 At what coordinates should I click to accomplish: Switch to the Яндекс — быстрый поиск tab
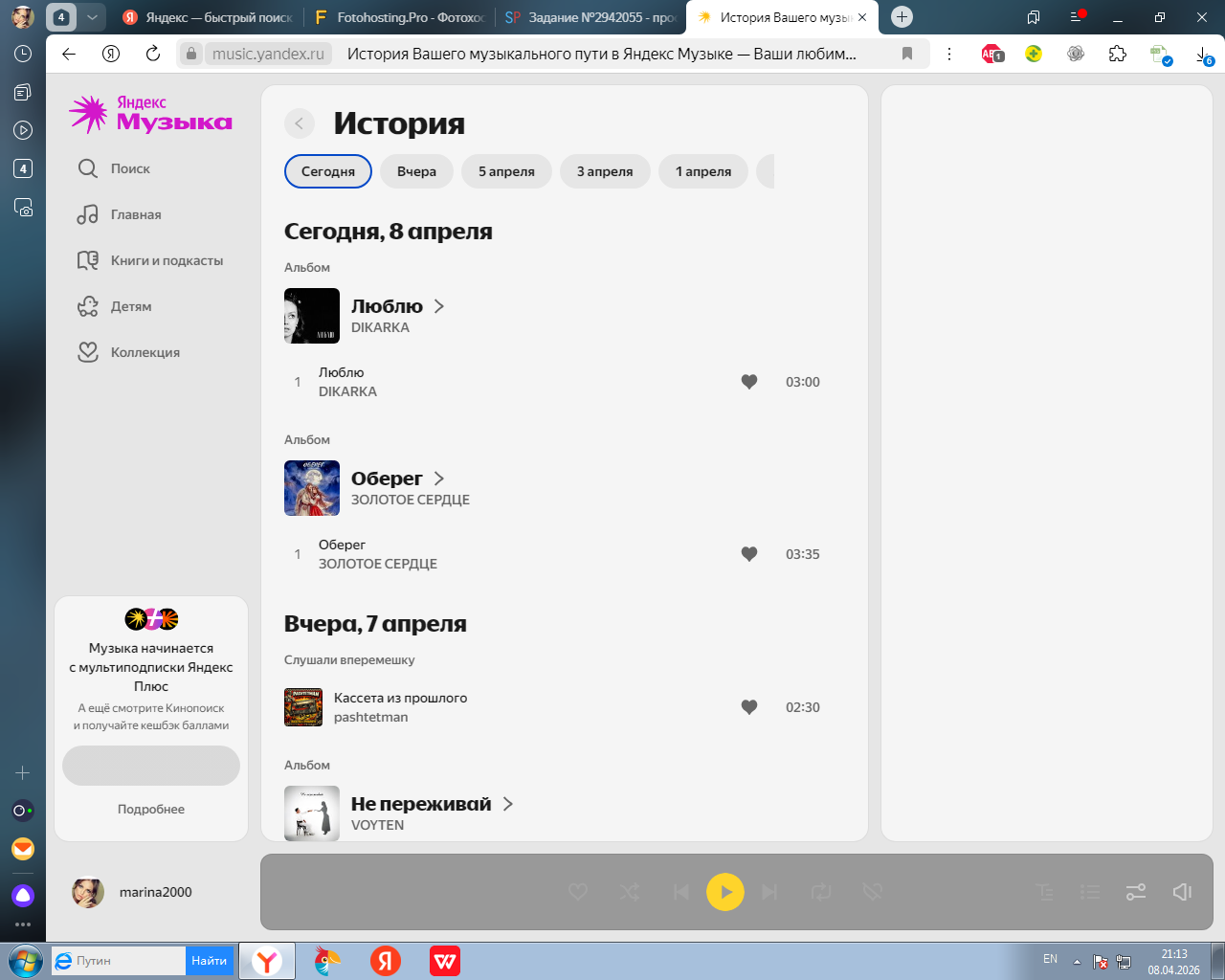208,17
